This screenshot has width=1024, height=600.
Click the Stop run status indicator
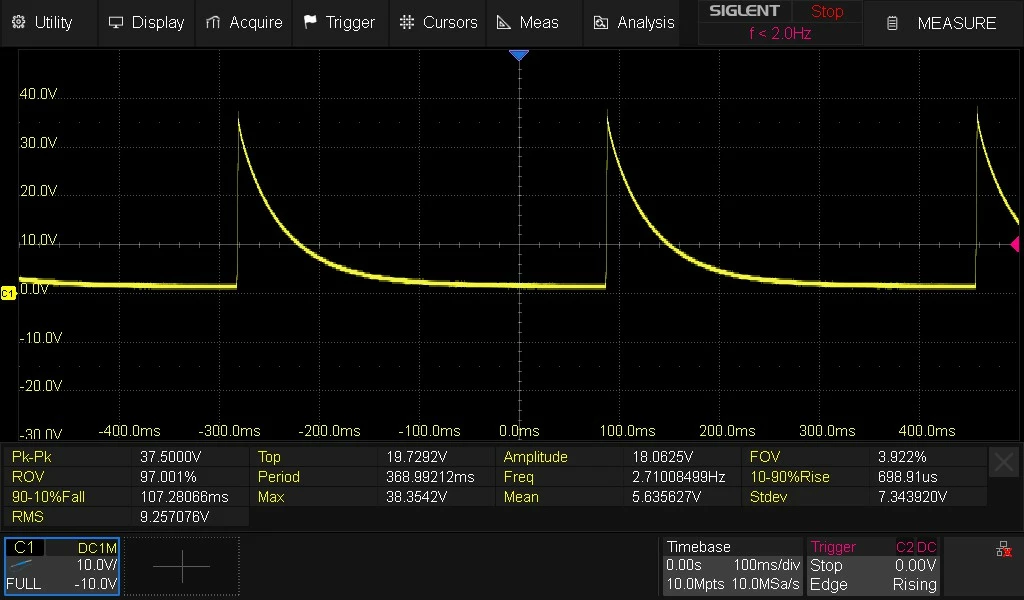click(x=827, y=12)
